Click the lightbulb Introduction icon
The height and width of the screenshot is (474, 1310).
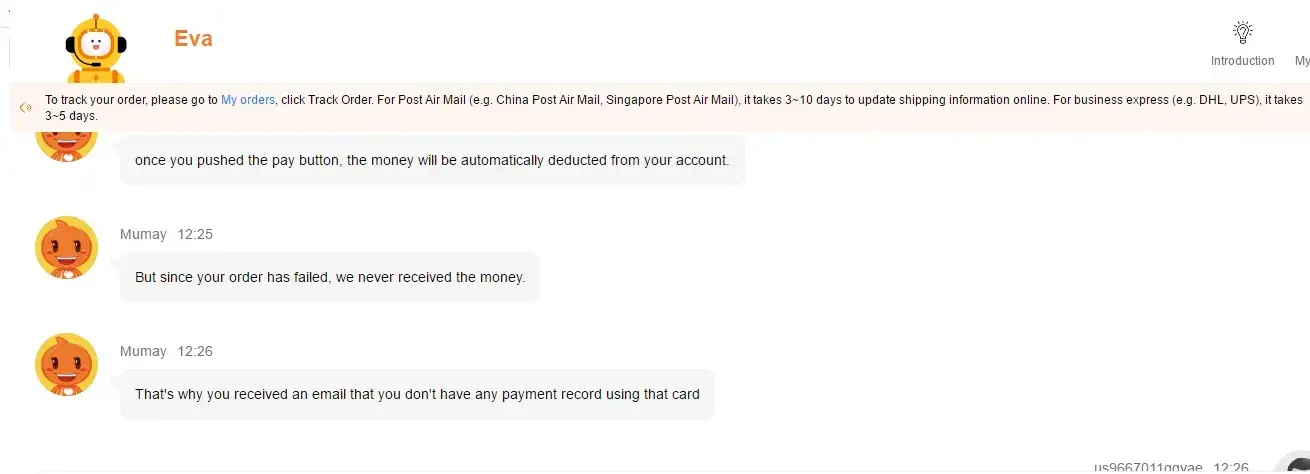click(x=1242, y=32)
